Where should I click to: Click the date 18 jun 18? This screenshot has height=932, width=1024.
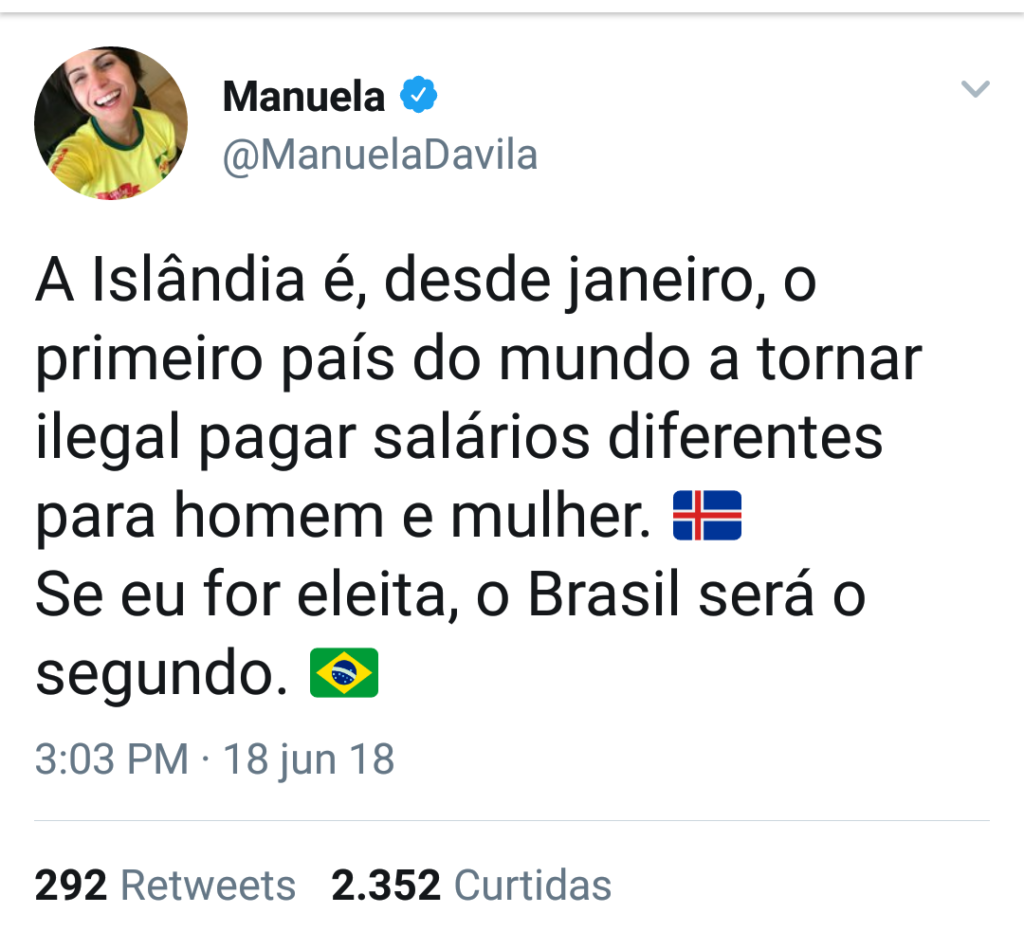pos(308,760)
